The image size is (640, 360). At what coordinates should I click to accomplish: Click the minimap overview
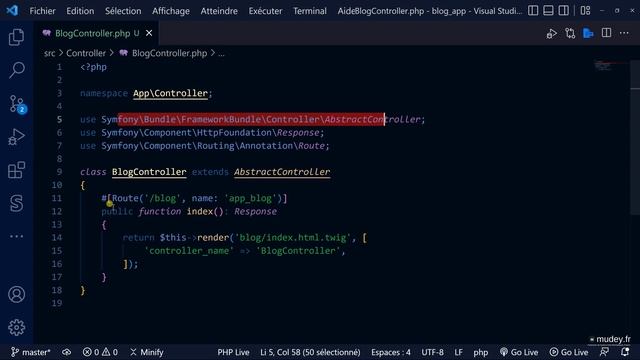pyautogui.click(x=611, y=65)
